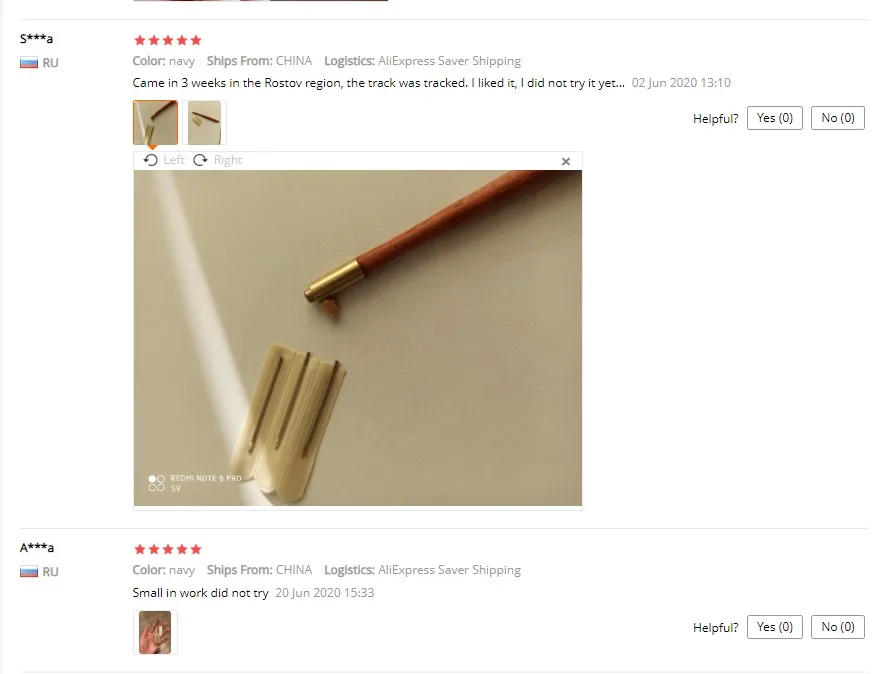Click the Right rotate label

tap(227, 160)
